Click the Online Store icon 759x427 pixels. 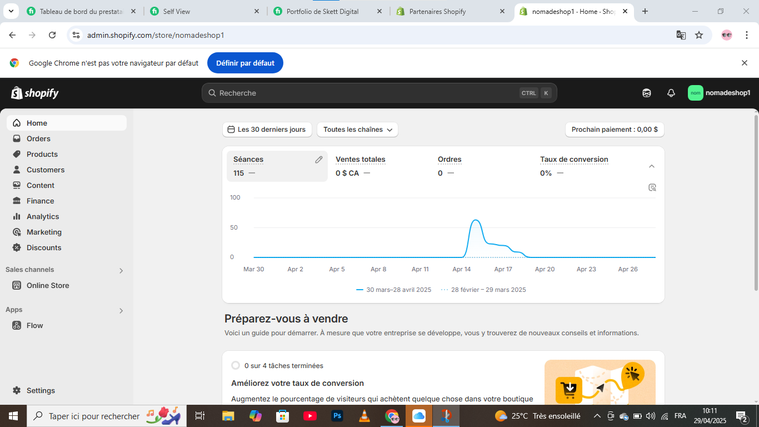[16, 285]
